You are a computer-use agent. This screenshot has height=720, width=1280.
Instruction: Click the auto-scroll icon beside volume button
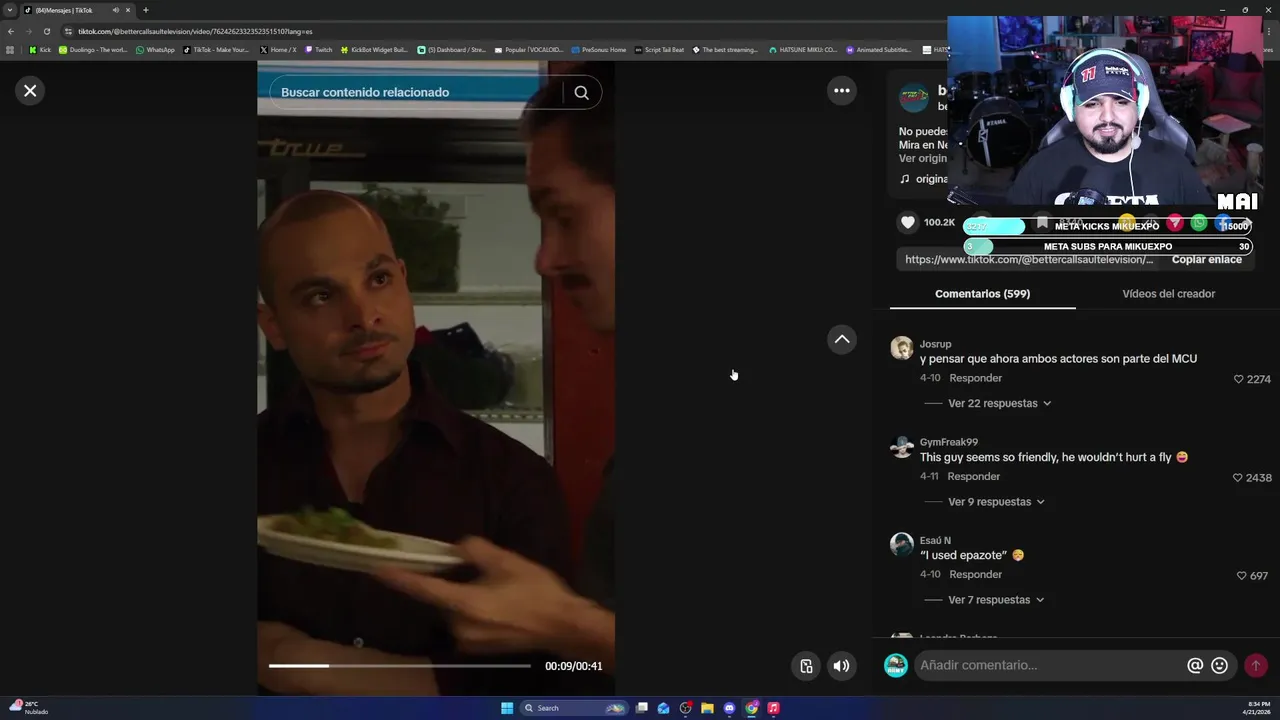806,666
